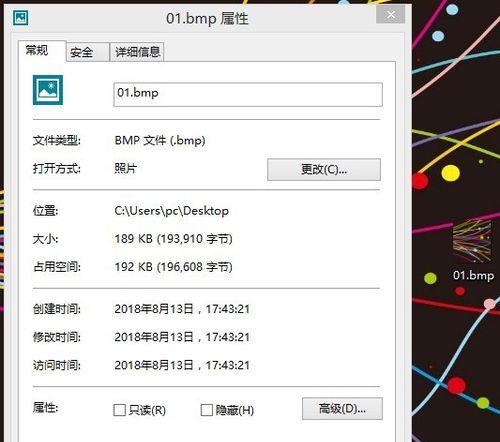Click the large BMP file type icon
This screenshot has height=442, width=500.
(x=48, y=90)
